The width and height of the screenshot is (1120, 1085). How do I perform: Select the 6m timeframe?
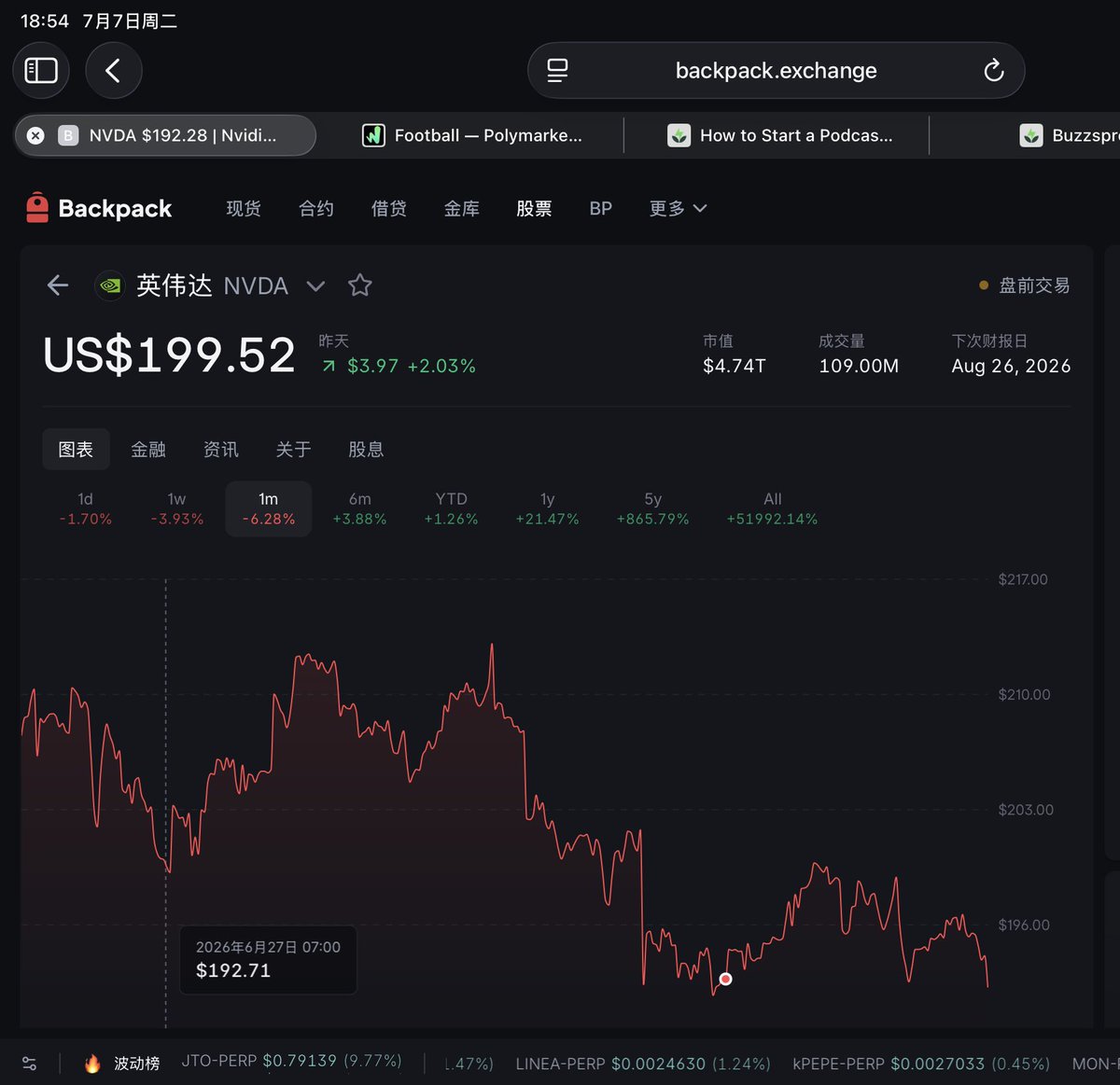coord(359,509)
